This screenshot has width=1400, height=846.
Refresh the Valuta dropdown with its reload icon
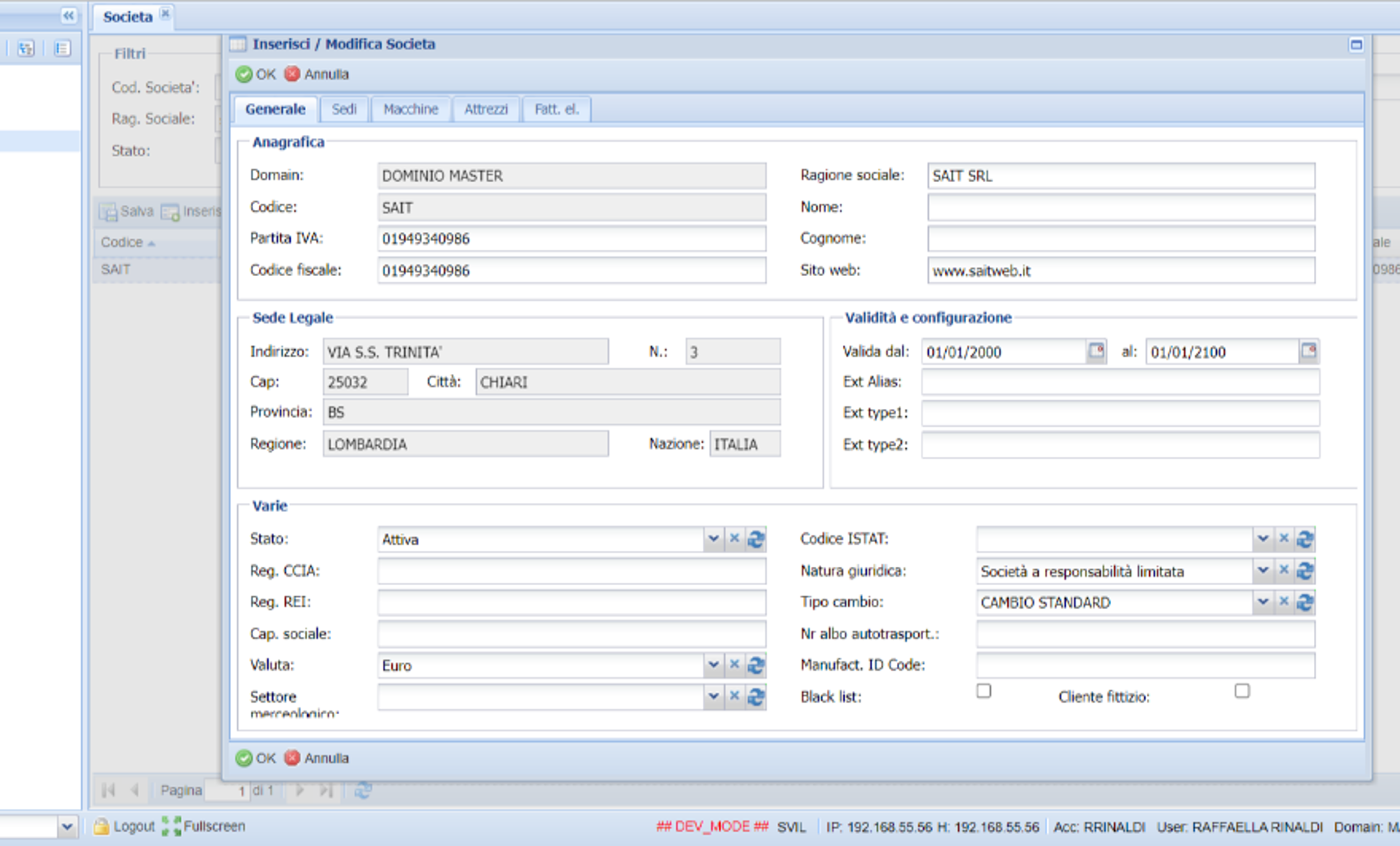[x=756, y=665]
